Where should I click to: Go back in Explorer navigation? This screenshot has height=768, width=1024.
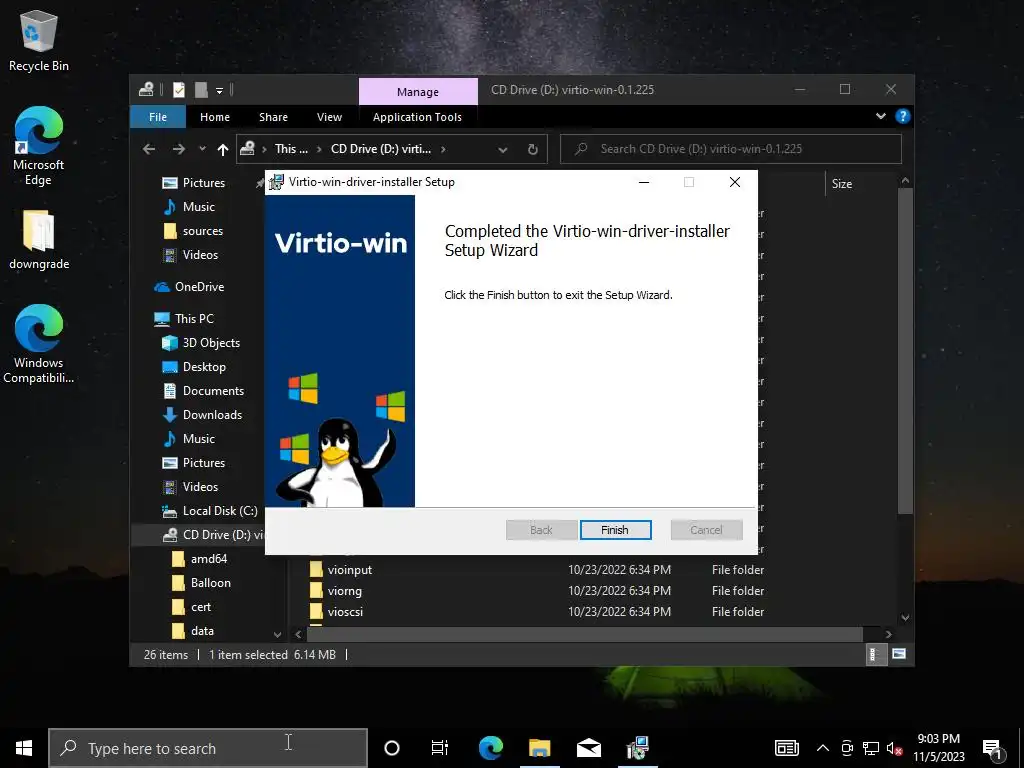[149, 149]
